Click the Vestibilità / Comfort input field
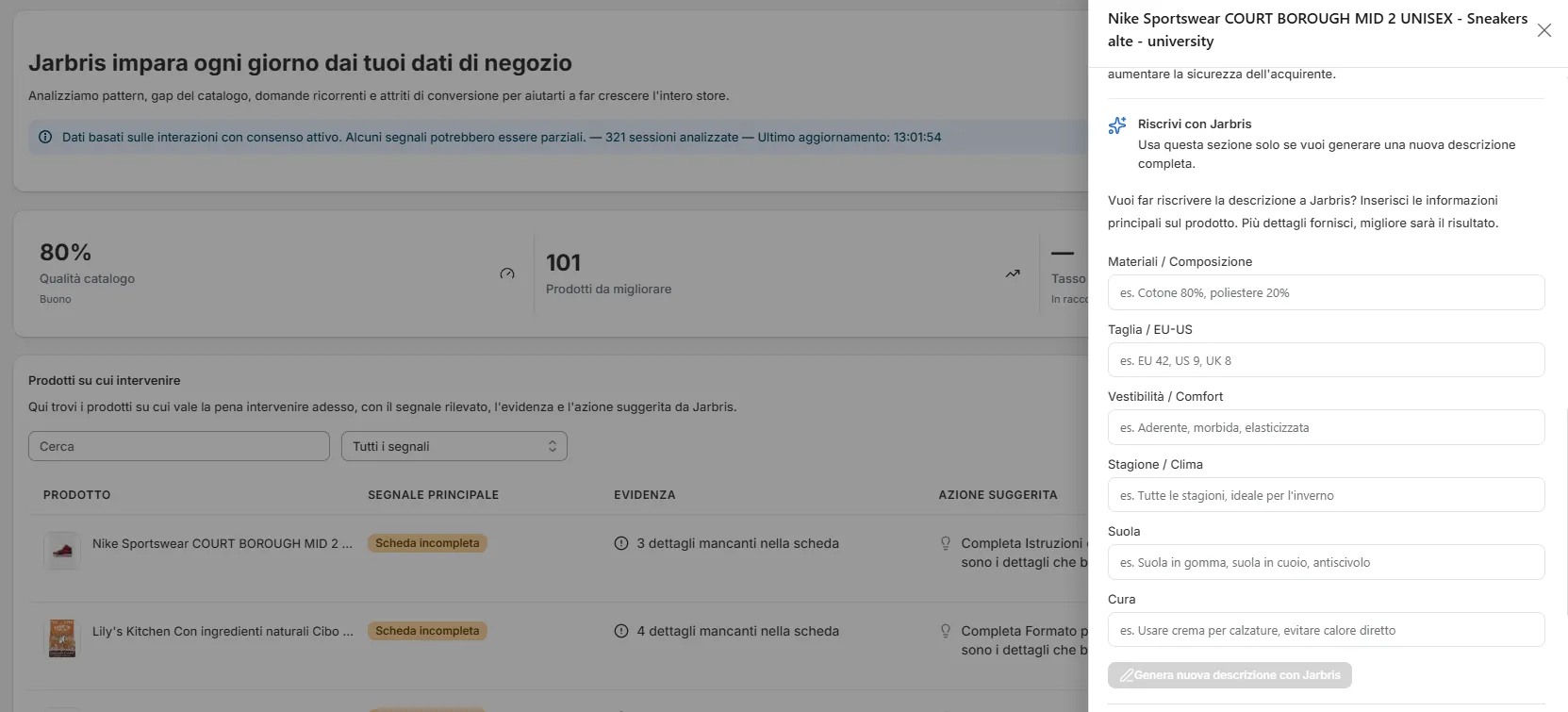This screenshot has height=712, width=1568. pos(1326,427)
